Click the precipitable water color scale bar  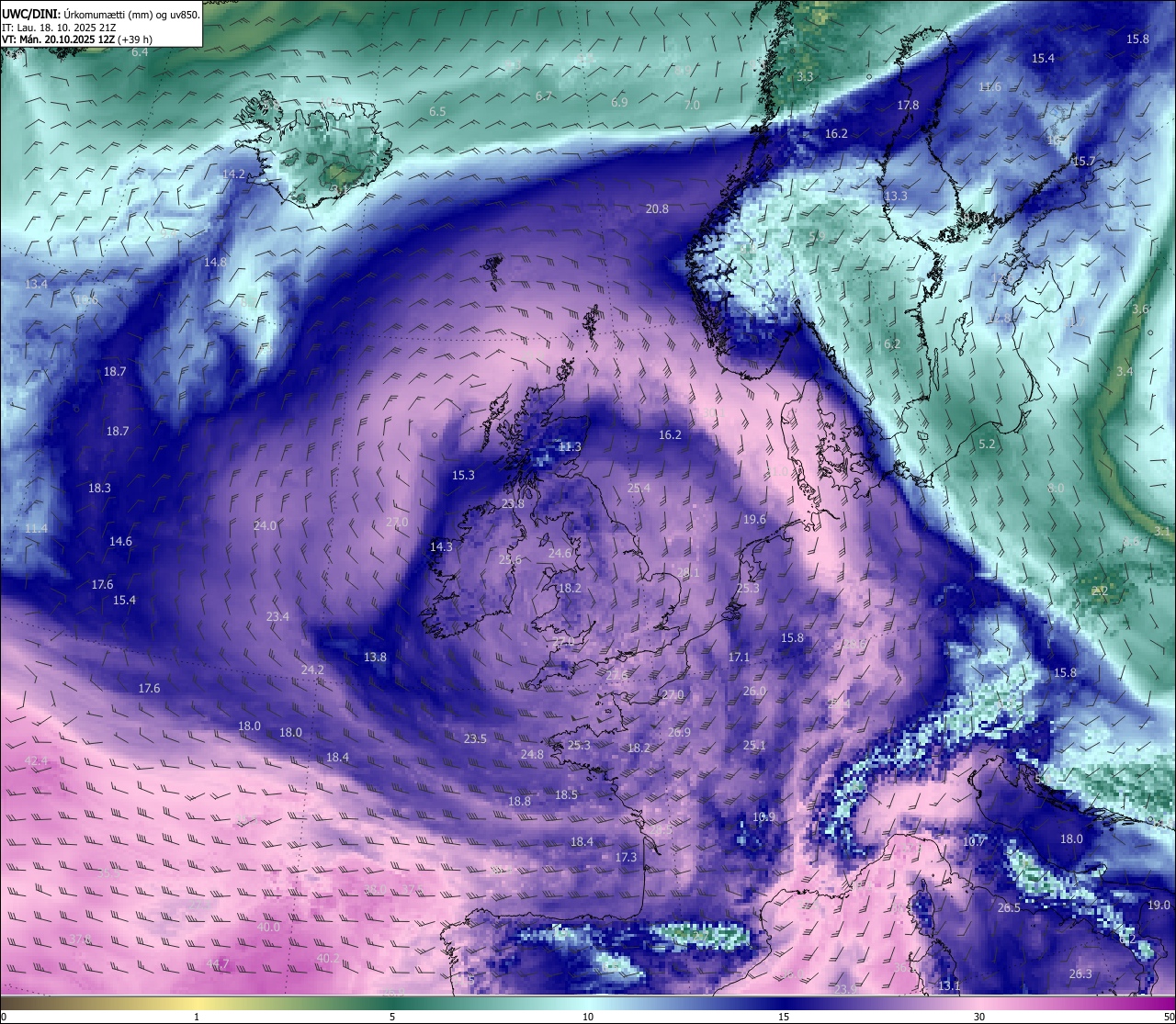(588, 1002)
